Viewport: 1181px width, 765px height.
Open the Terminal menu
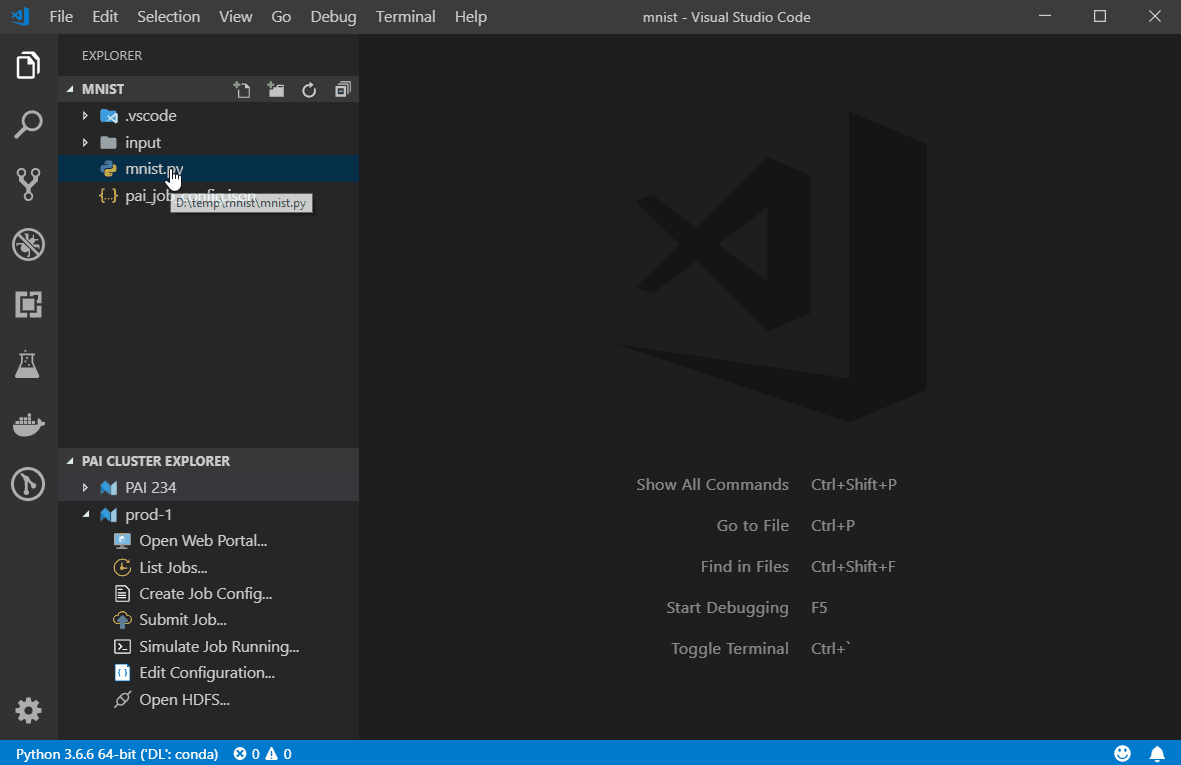pyautogui.click(x=405, y=17)
